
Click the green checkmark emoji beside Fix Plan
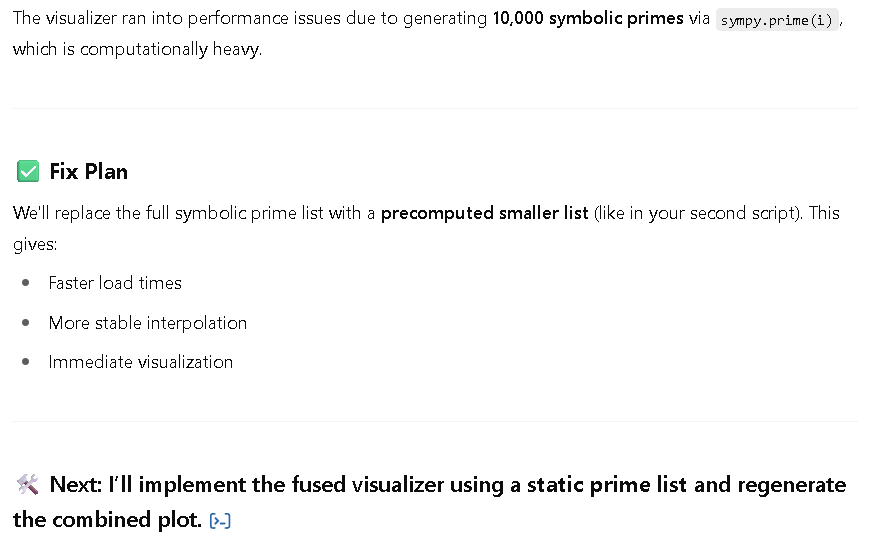(x=28, y=171)
